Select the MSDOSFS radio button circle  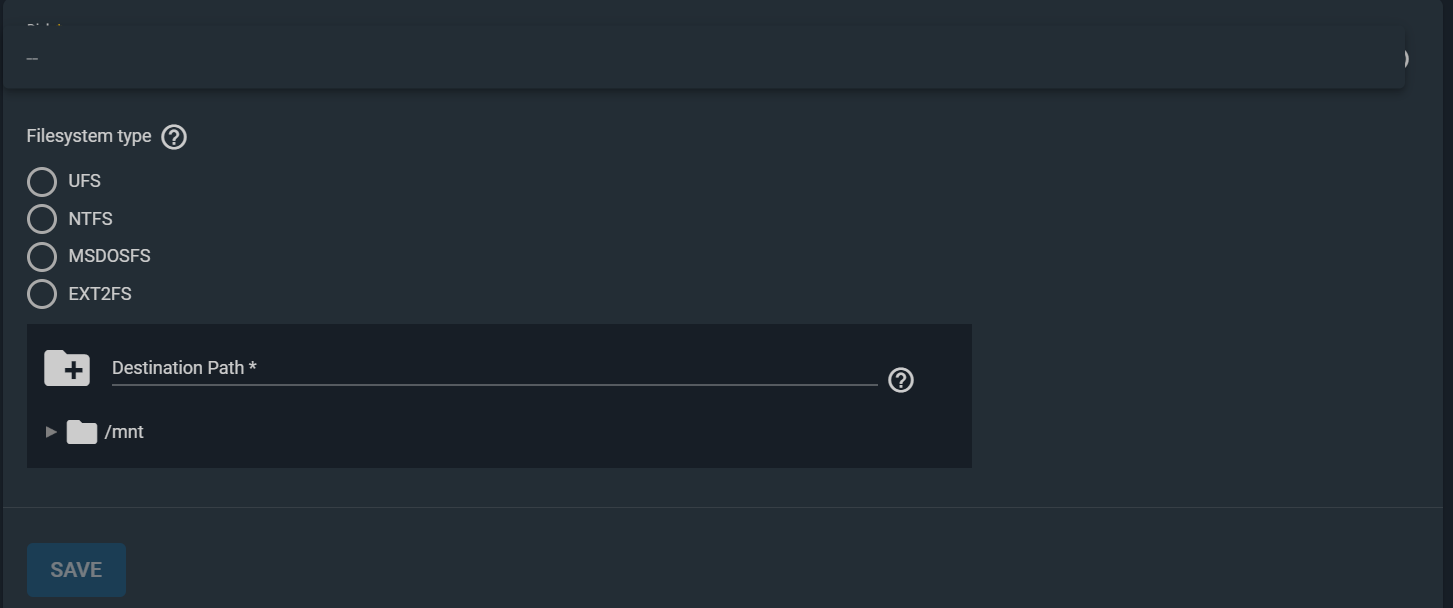tap(42, 256)
